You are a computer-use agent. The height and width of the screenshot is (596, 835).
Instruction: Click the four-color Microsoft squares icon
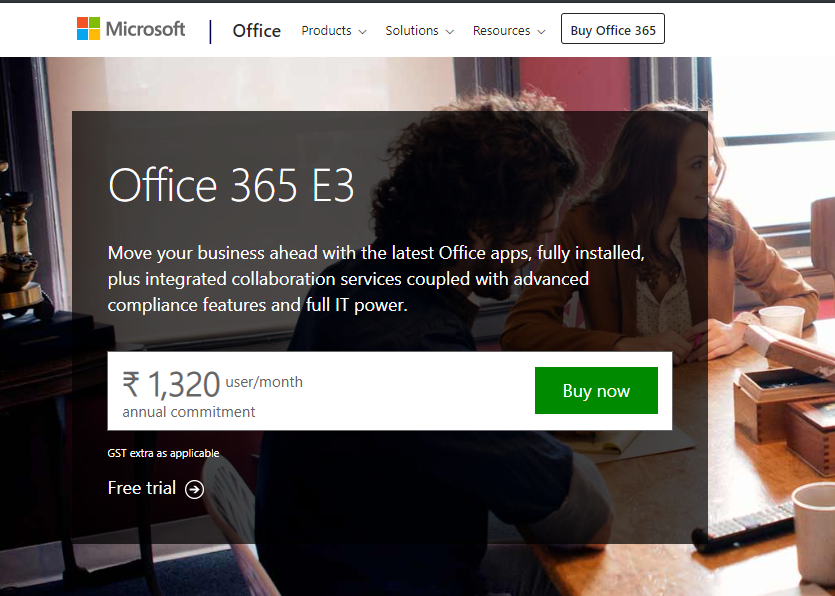87,28
